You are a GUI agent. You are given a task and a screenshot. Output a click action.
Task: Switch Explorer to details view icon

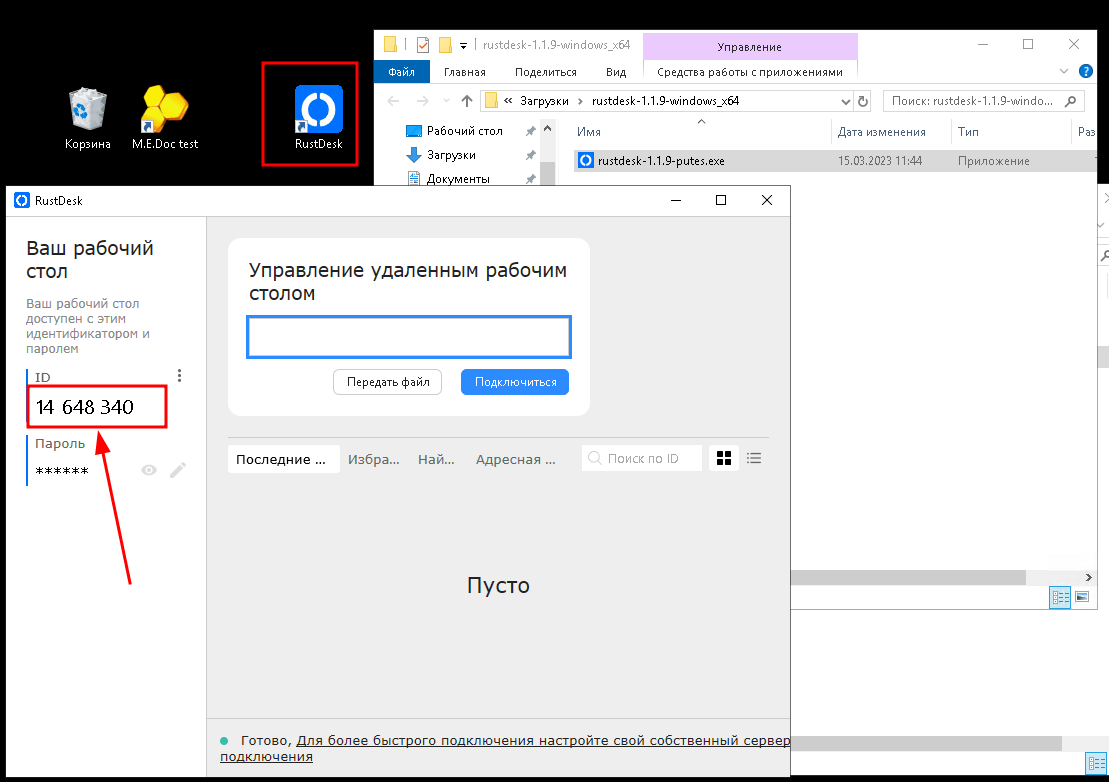coord(1059,597)
